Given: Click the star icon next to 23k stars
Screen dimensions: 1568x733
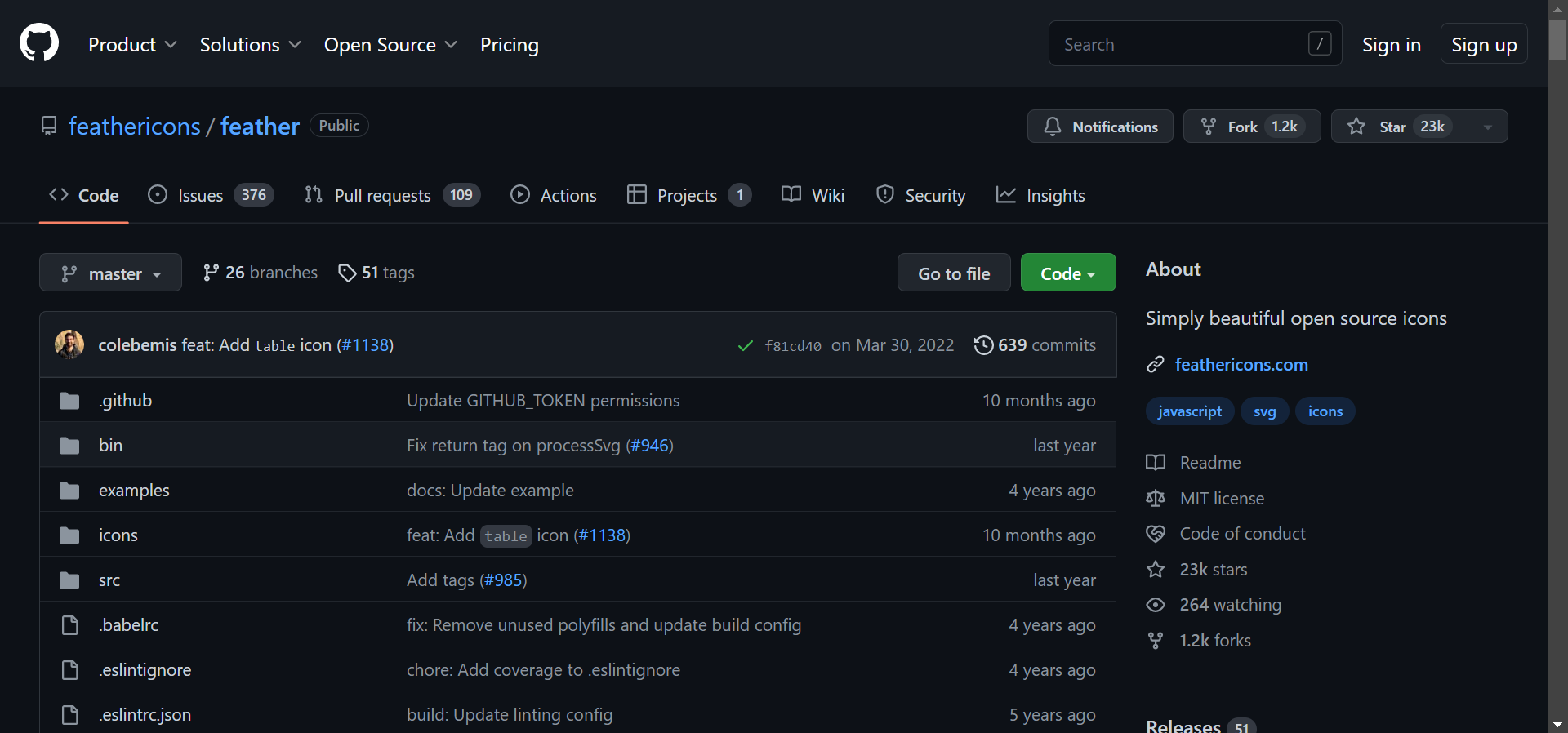Looking at the screenshot, I should point(1156,570).
